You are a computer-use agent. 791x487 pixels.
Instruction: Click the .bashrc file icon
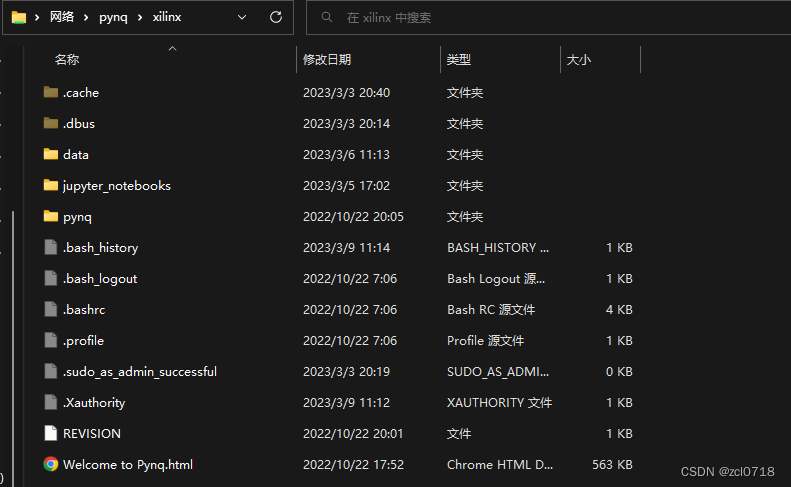50,309
